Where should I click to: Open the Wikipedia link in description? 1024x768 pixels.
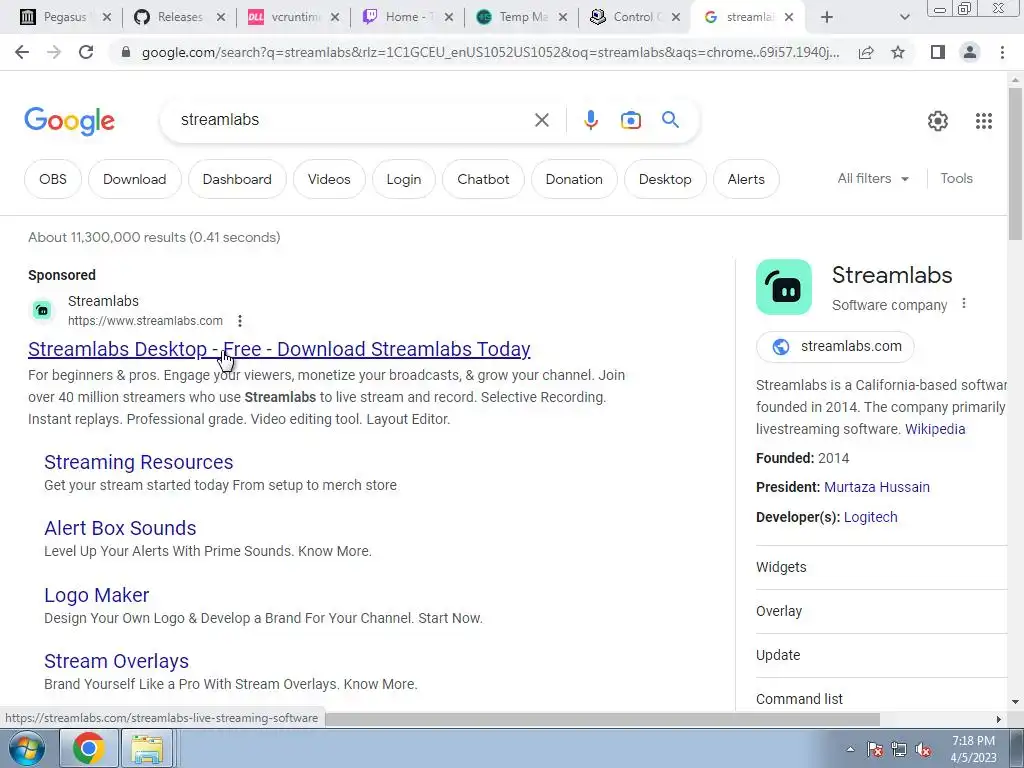935,429
